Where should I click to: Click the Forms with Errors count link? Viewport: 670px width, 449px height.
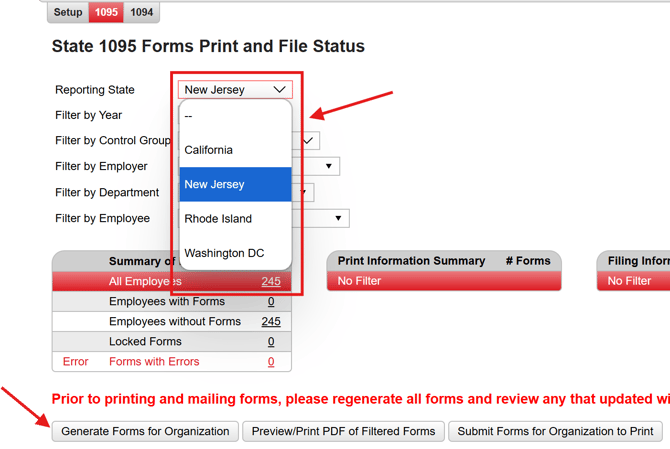[x=270, y=362]
